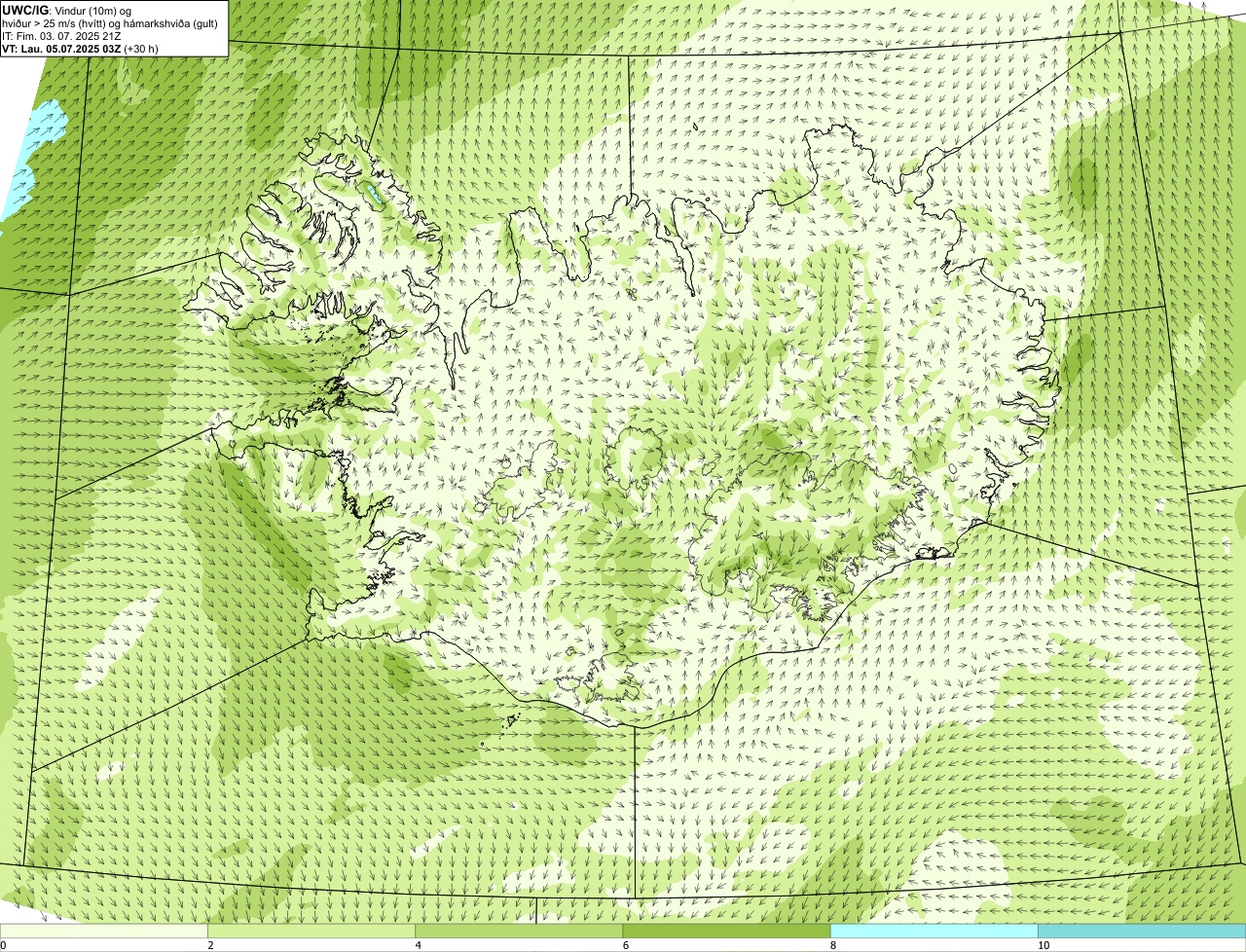
Task: Click the light cyan 8–10 colorbar segment
Action: click(x=934, y=931)
